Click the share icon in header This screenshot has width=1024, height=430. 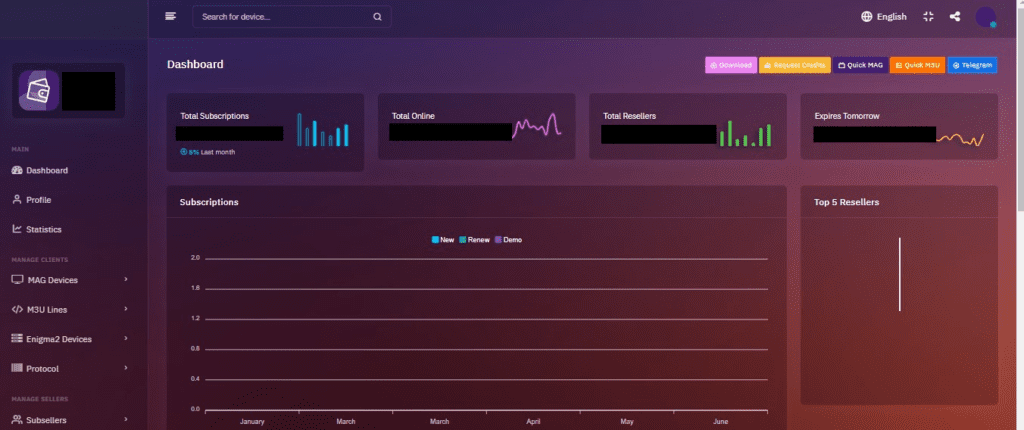955,17
